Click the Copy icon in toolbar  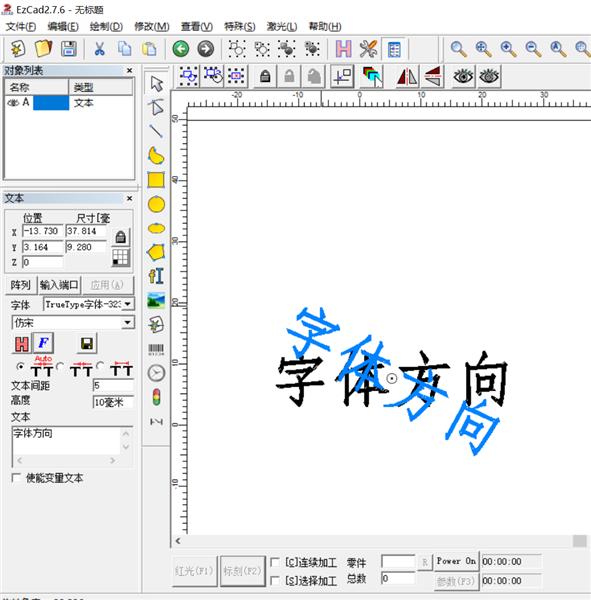coord(124,49)
